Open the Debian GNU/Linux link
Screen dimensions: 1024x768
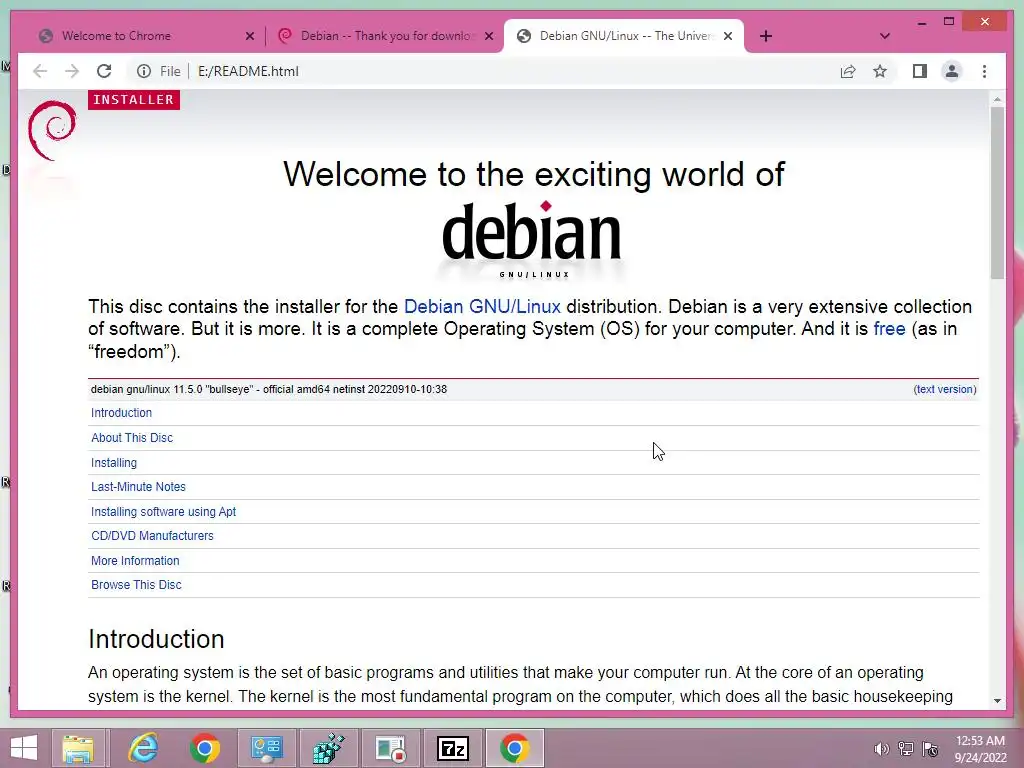coord(482,306)
